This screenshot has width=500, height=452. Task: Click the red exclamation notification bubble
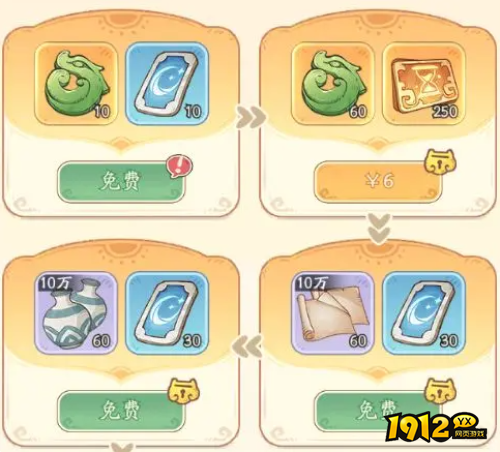pos(180,166)
